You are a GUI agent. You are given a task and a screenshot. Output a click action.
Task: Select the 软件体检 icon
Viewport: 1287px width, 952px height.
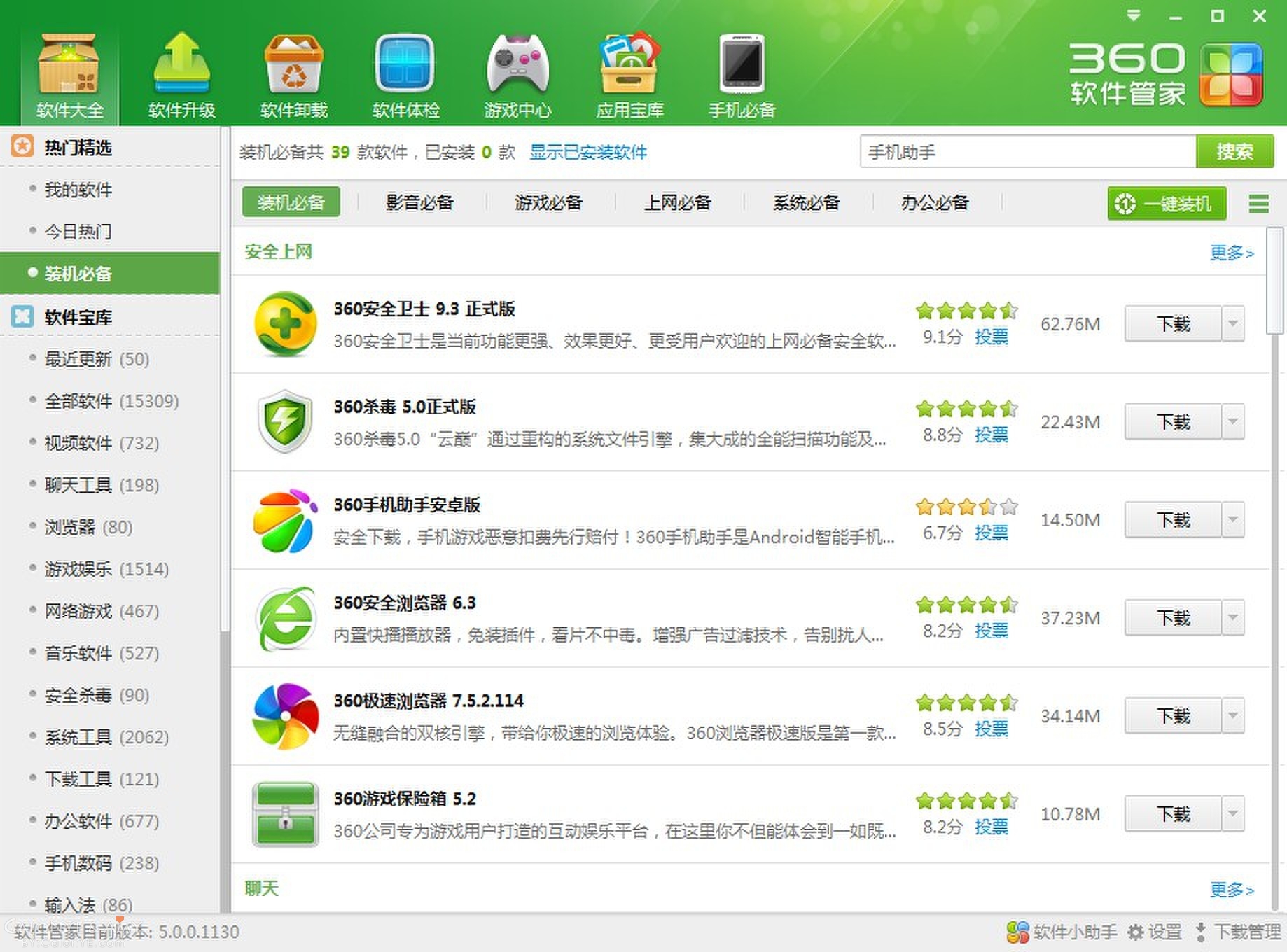click(x=406, y=73)
